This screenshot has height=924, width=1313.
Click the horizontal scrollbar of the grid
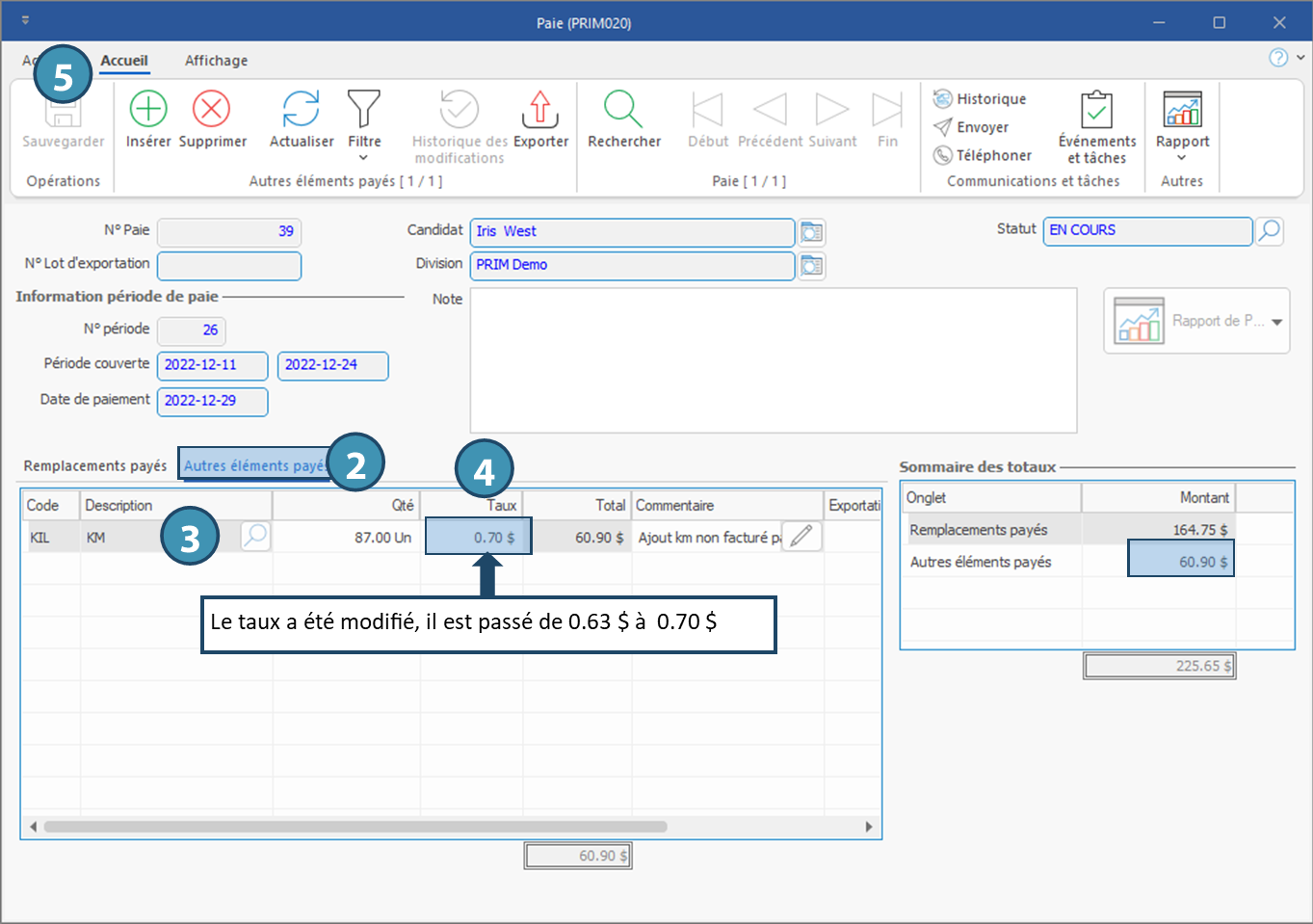(x=355, y=827)
